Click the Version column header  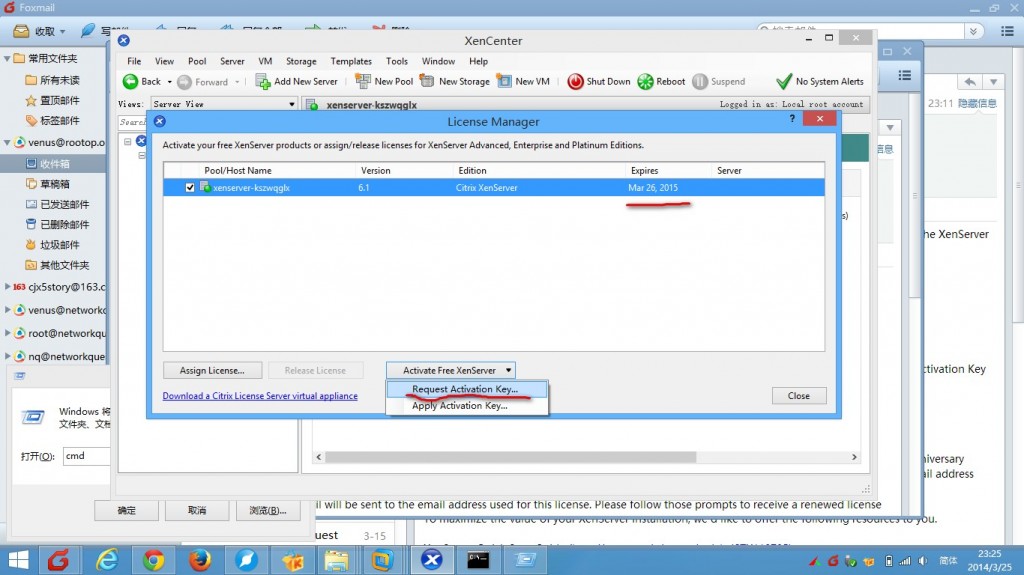click(405, 171)
